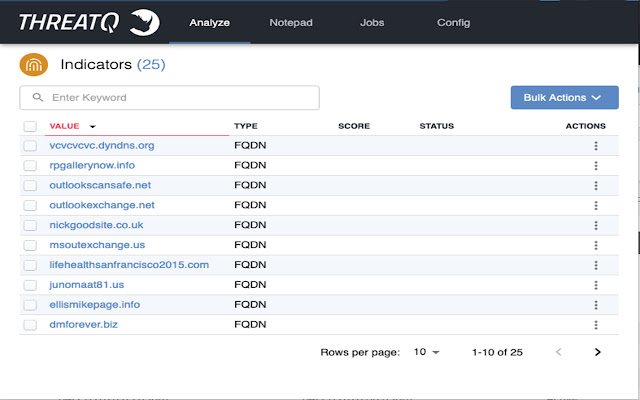Check the box for rpgallerynow.info

[x=30, y=166]
